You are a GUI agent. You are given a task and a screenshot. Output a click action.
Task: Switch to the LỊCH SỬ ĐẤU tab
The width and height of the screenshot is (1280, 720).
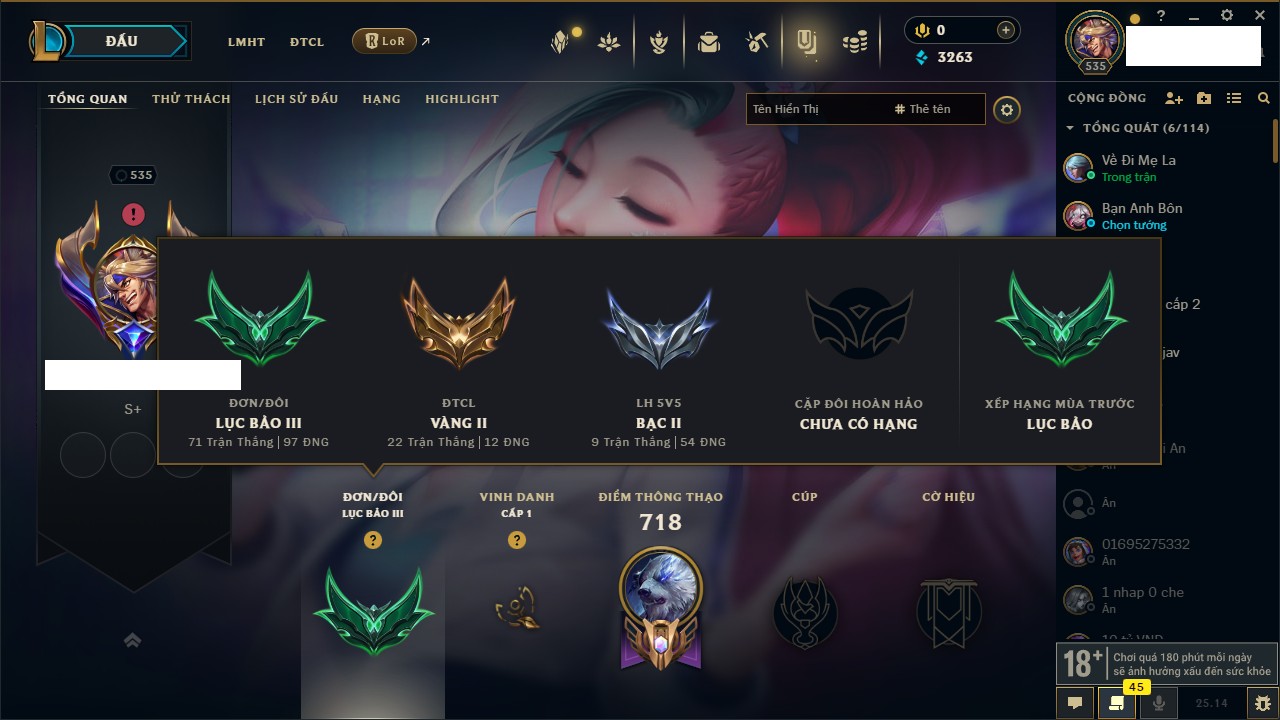[296, 99]
